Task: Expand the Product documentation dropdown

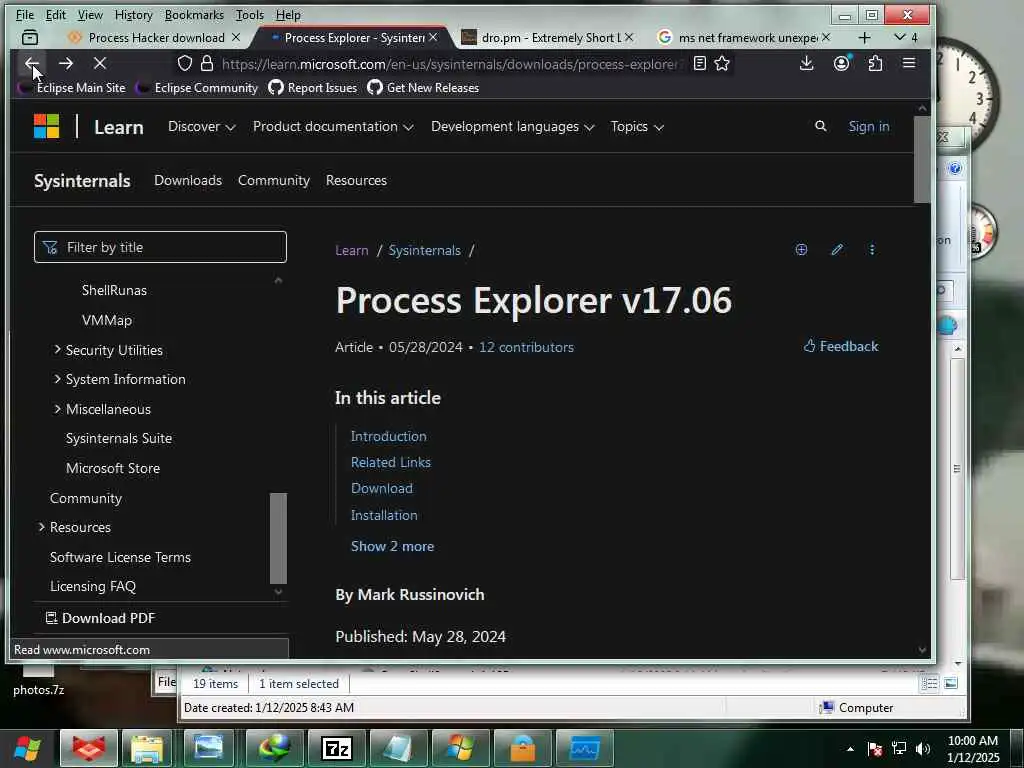Action: click(333, 127)
